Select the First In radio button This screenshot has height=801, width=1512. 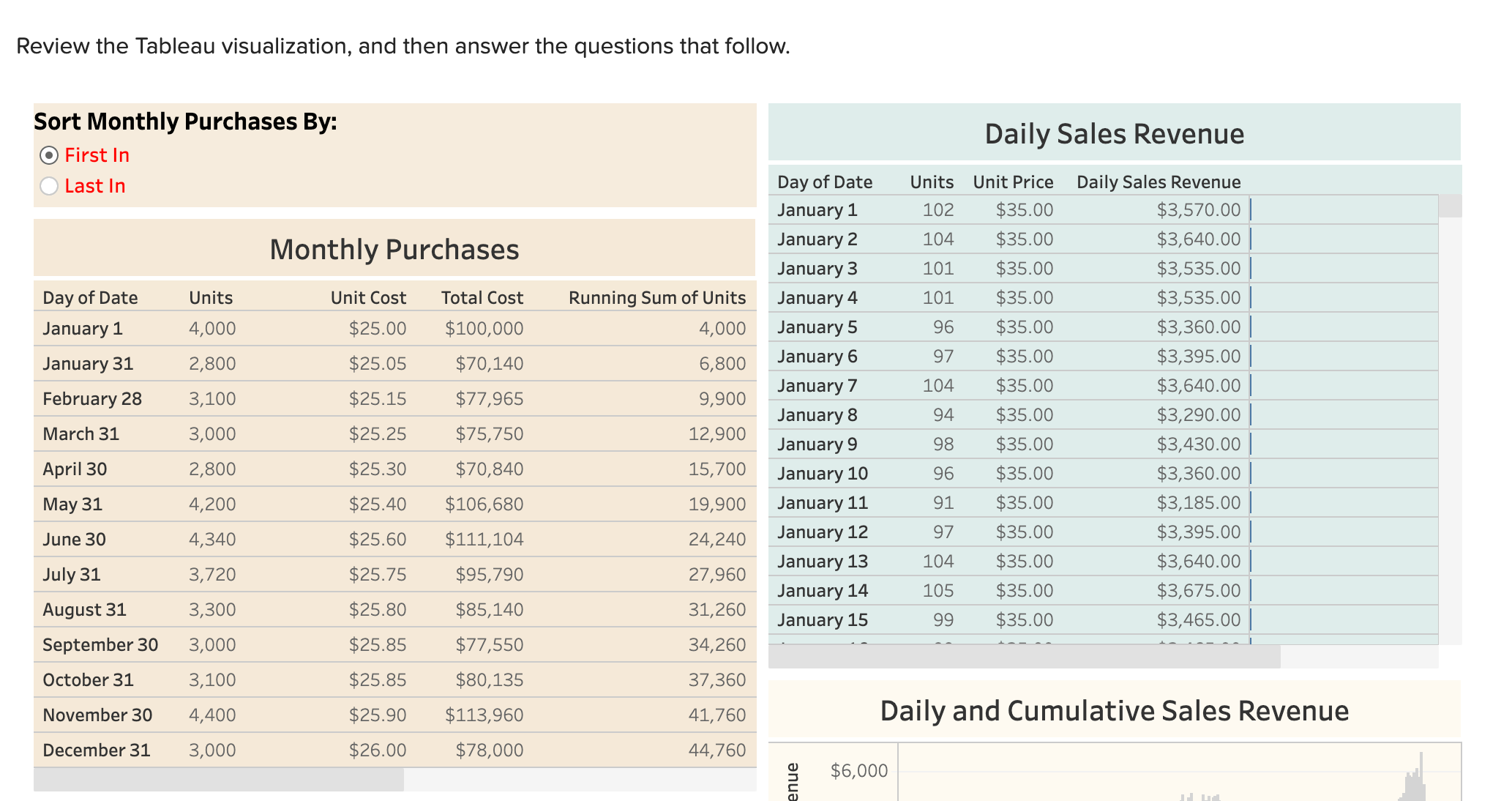click(x=48, y=154)
